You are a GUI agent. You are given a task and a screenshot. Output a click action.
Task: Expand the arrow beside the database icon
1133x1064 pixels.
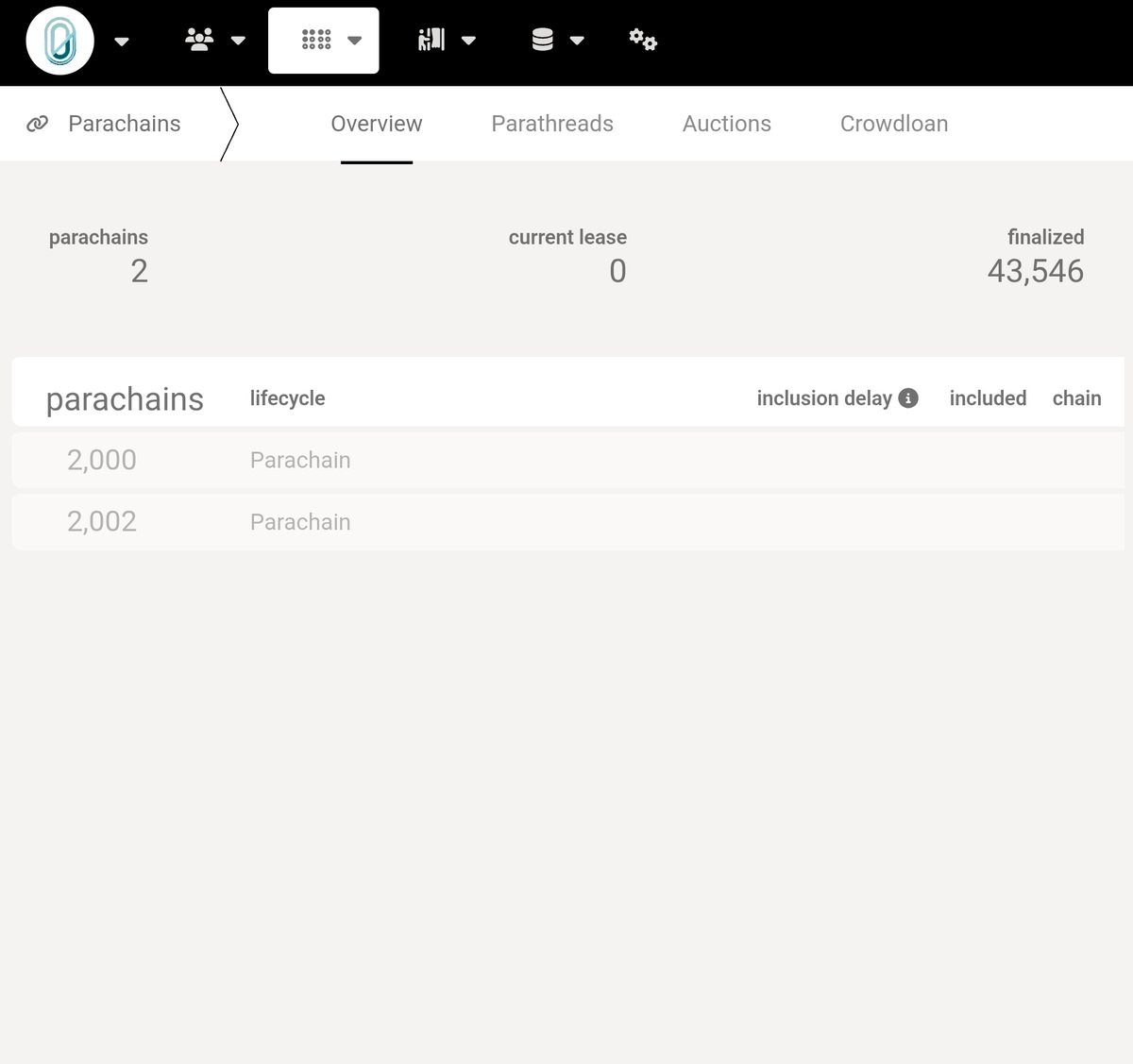(577, 41)
